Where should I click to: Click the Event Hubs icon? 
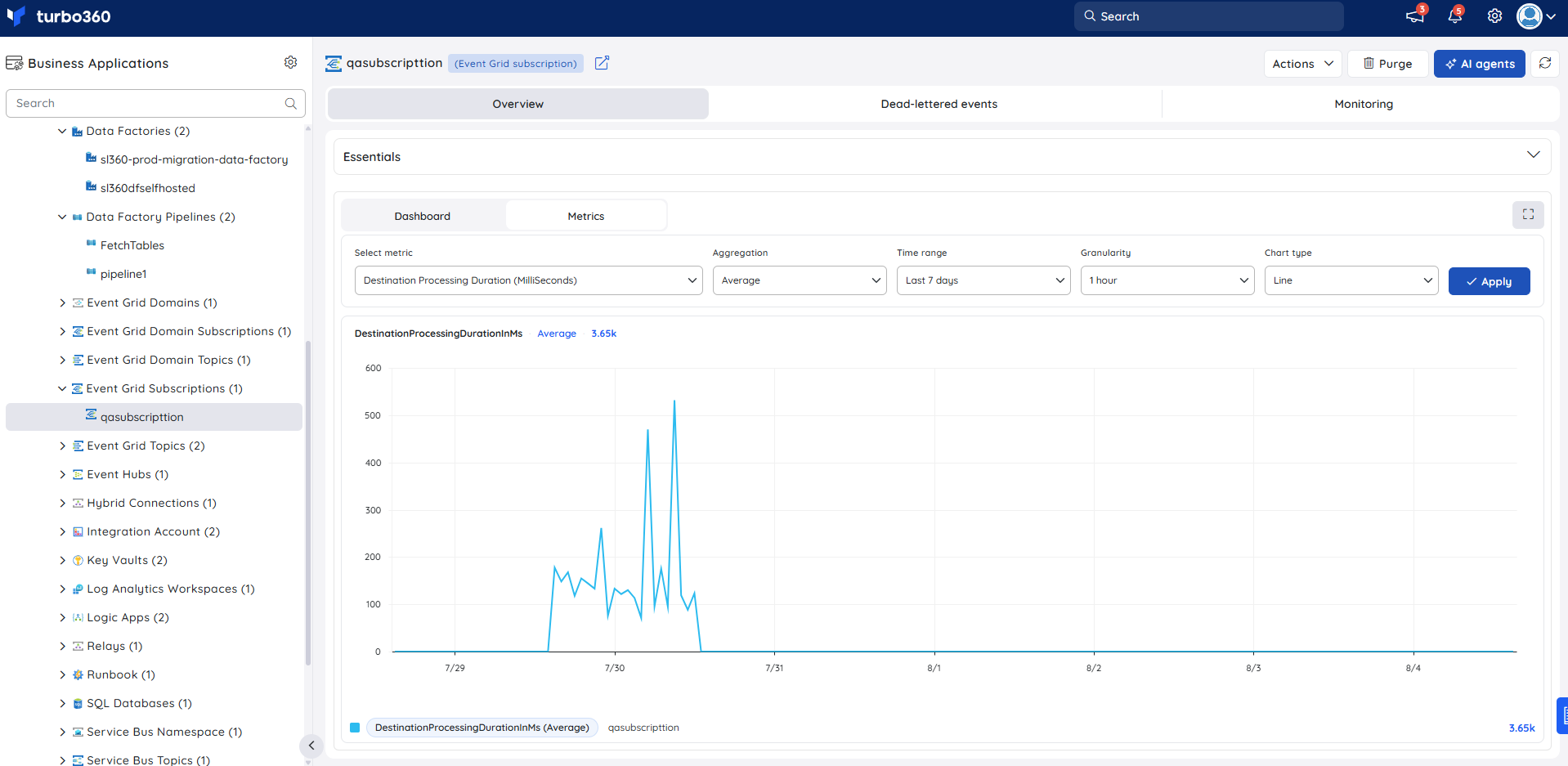coord(78,474)
